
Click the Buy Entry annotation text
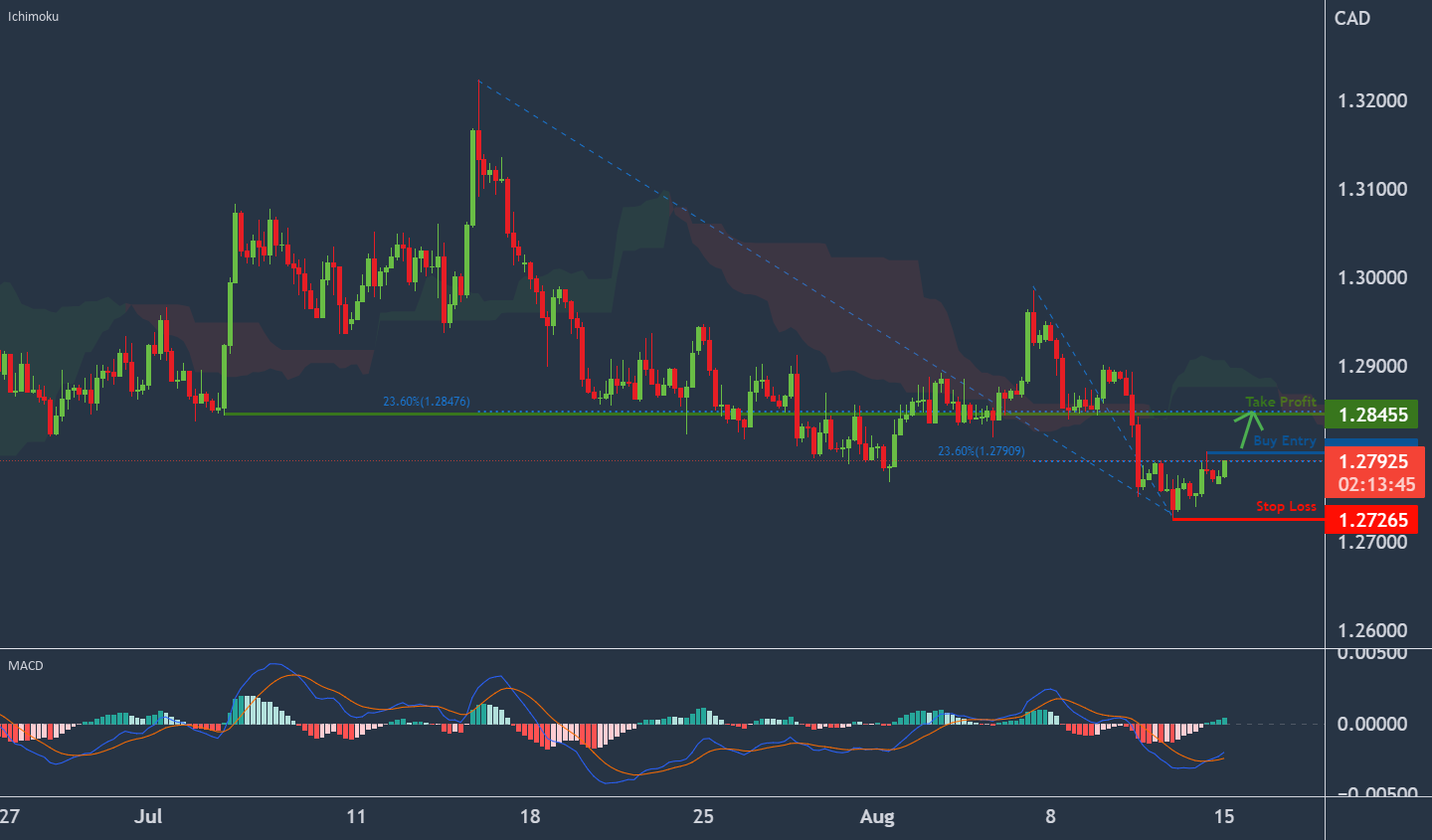(1285, 440)
